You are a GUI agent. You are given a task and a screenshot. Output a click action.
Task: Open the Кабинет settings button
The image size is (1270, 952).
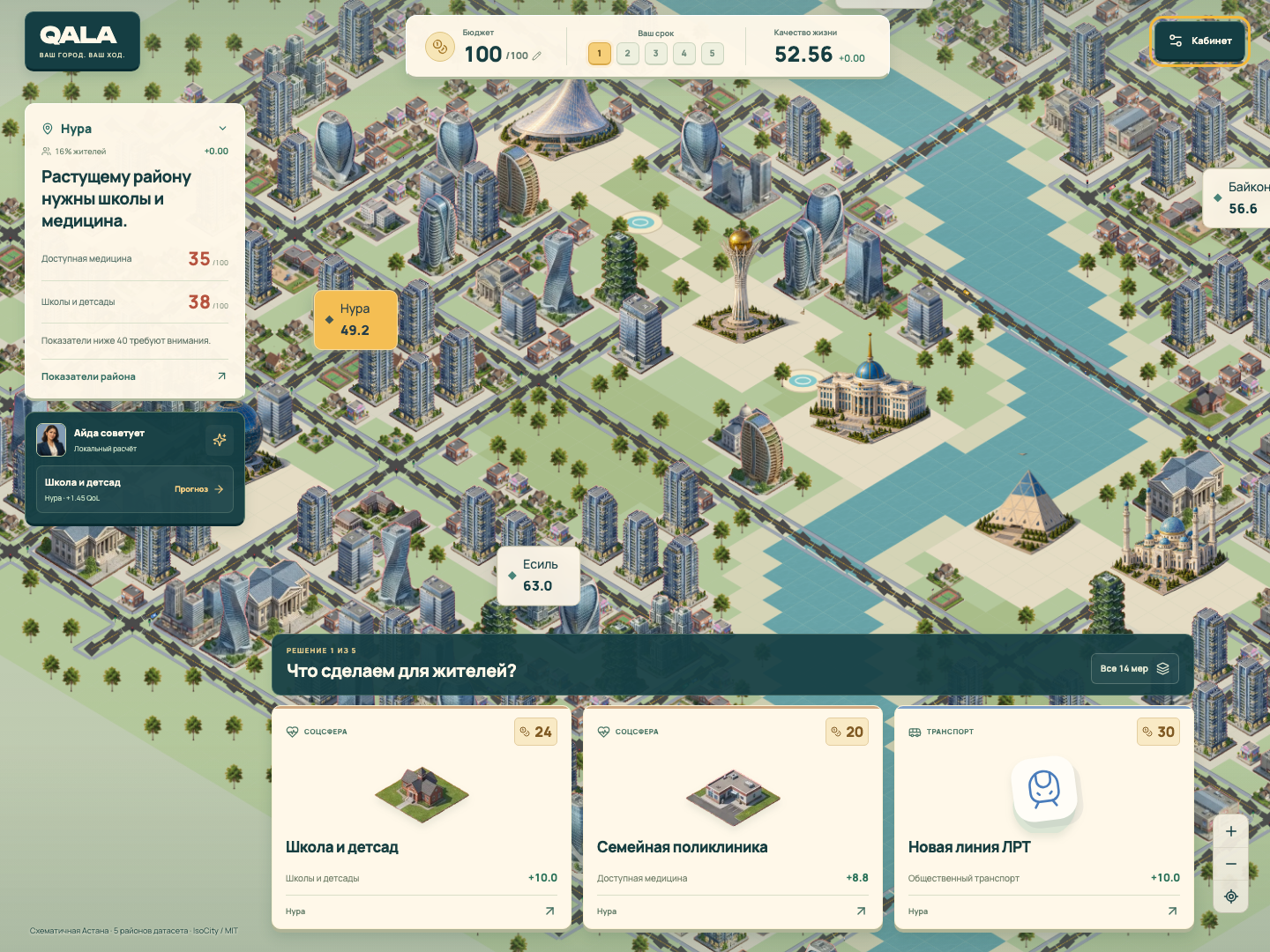1199,41
